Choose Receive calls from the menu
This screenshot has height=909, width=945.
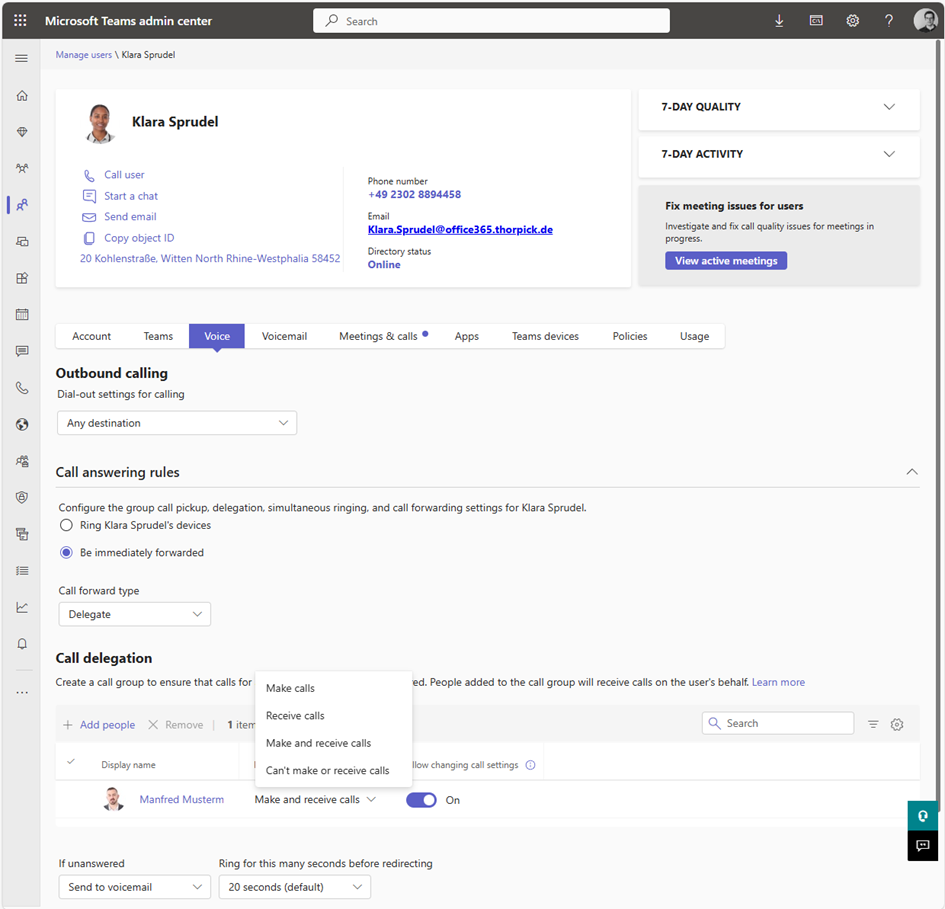pyautogui.click(x=334, y=716)
